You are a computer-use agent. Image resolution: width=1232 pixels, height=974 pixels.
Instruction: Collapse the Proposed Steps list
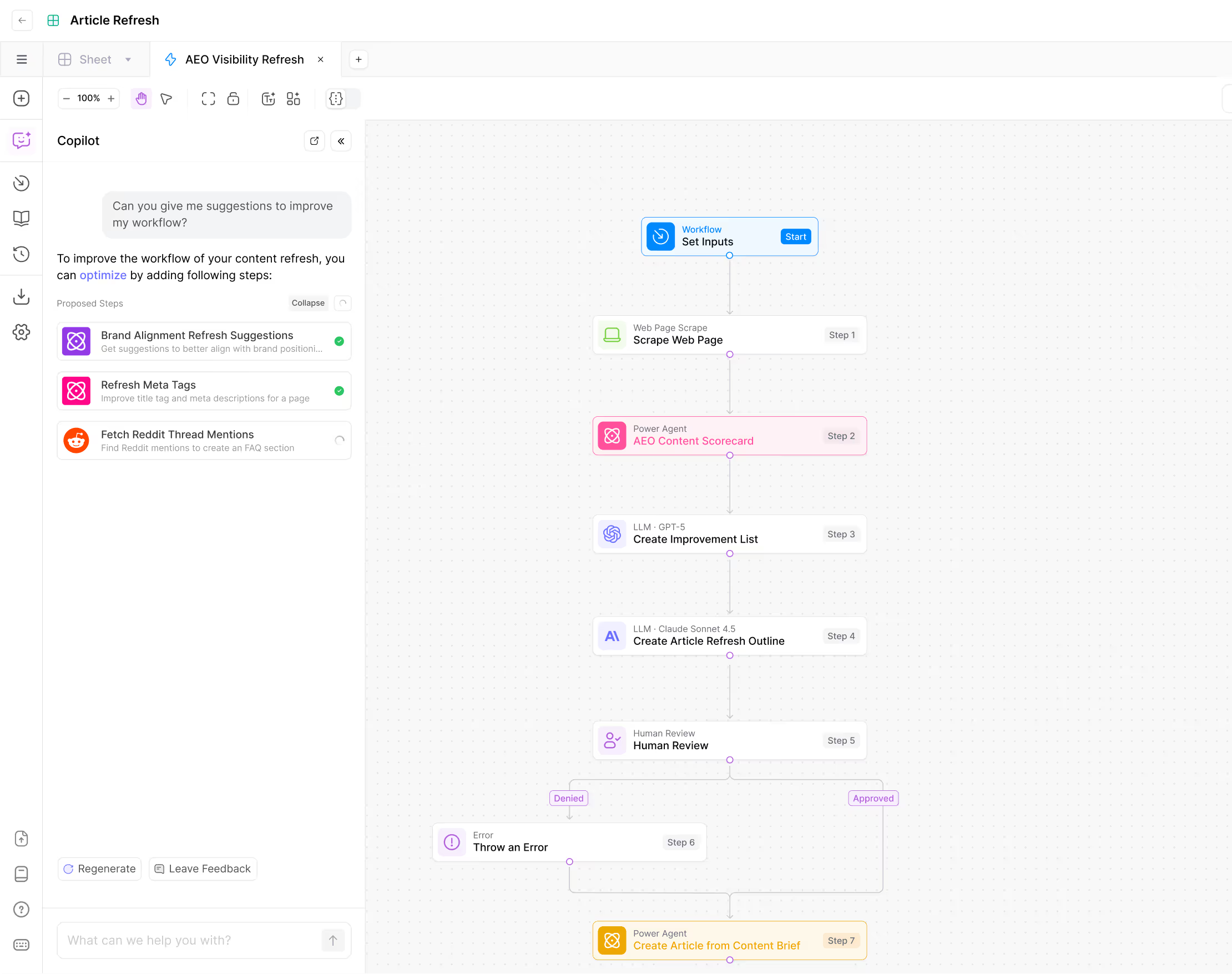(x=308, y=303)
